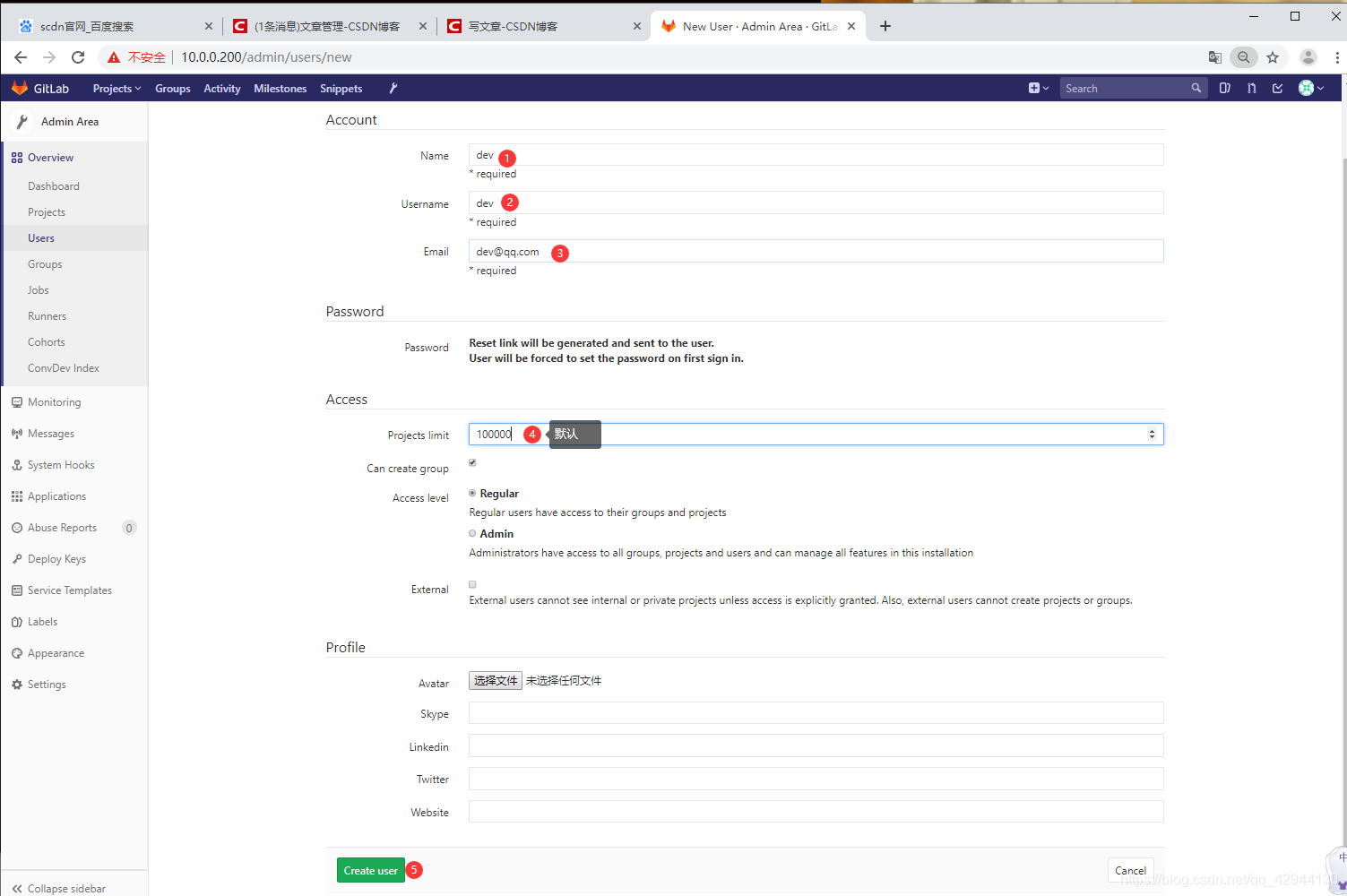This screenshot has width=1347, height=896.
Task: Click the Create user button
Action: pos(371,870)
